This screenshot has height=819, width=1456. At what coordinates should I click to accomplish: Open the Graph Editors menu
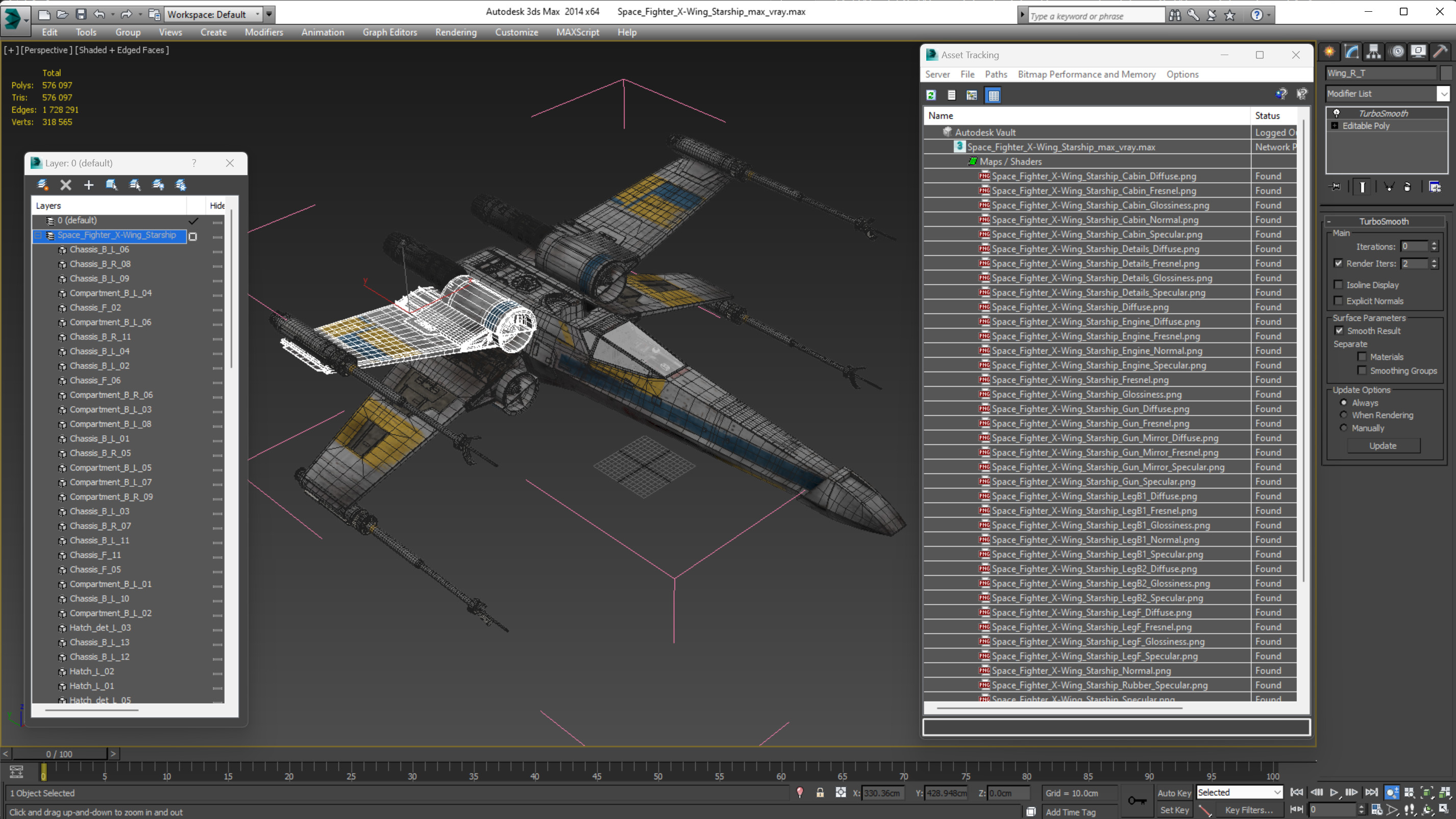[389, 32]
